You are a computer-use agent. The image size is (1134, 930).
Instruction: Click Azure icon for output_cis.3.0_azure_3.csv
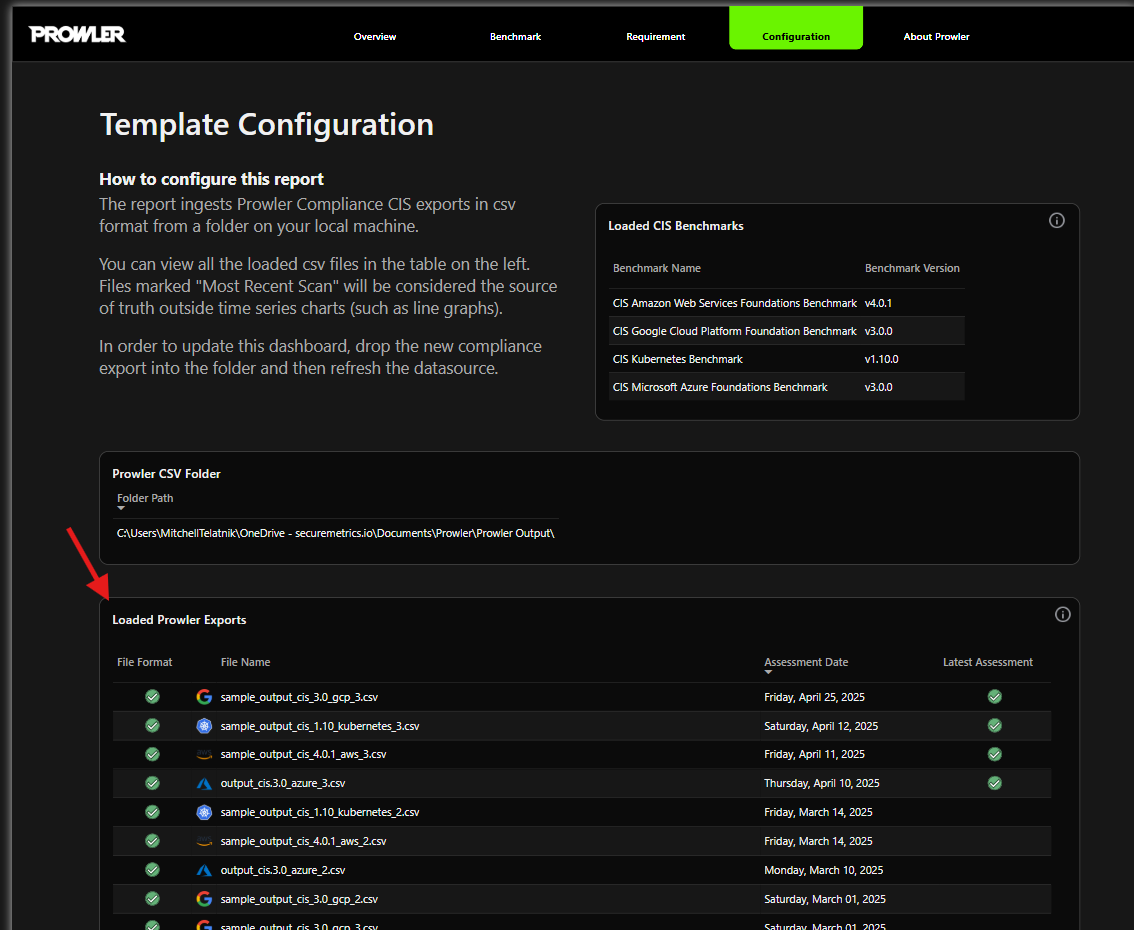click(x=204, y=783)
